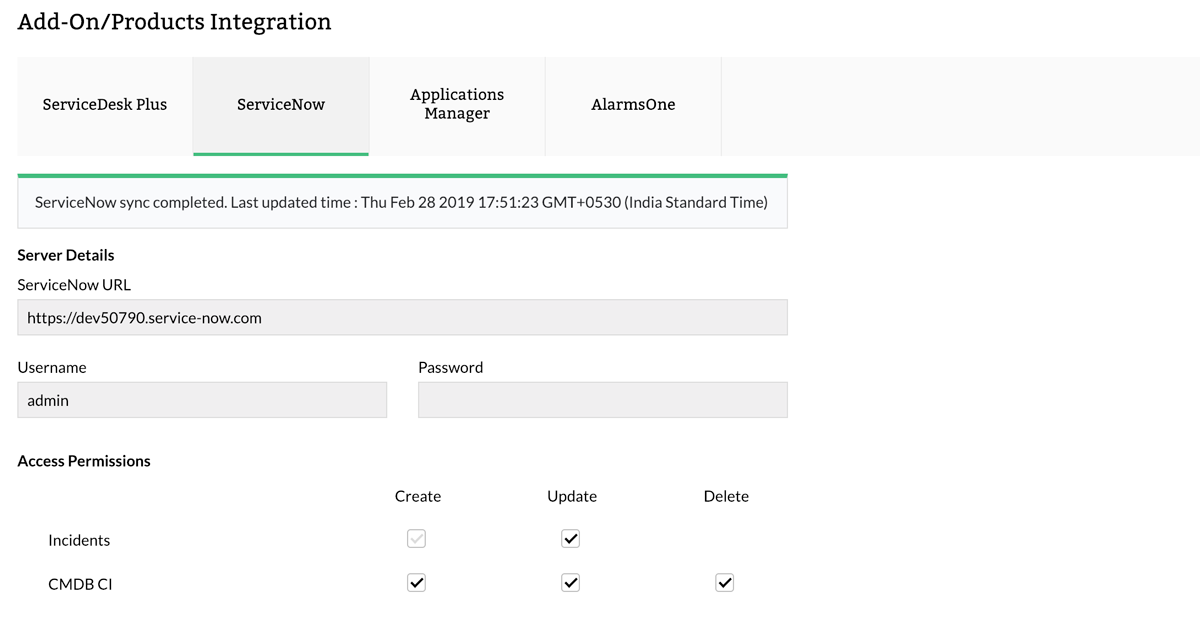Disable CMDB CI Create permission
Image resolution: width=1200 pixels, height=628 pixels.
(417, 583)
